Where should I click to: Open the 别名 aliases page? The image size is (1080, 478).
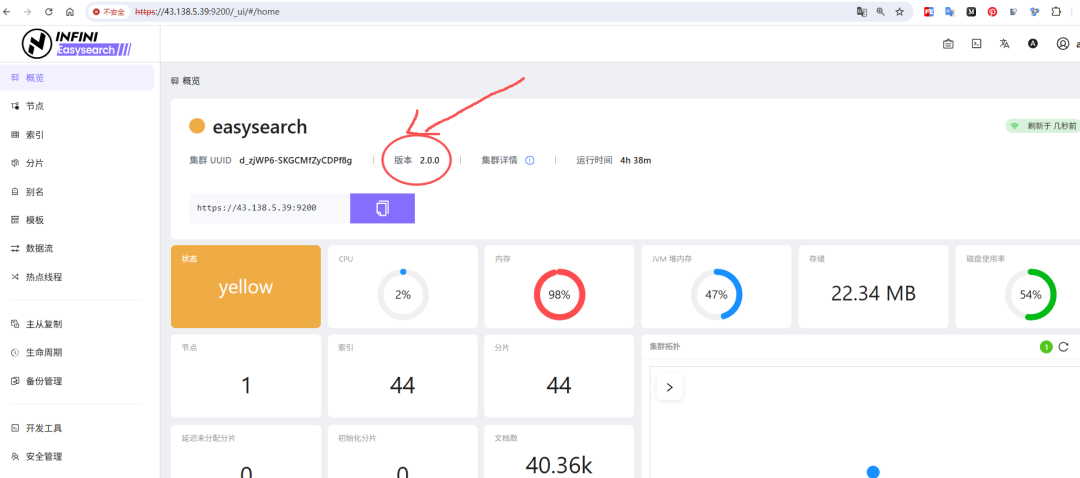(x=77, y=192)
